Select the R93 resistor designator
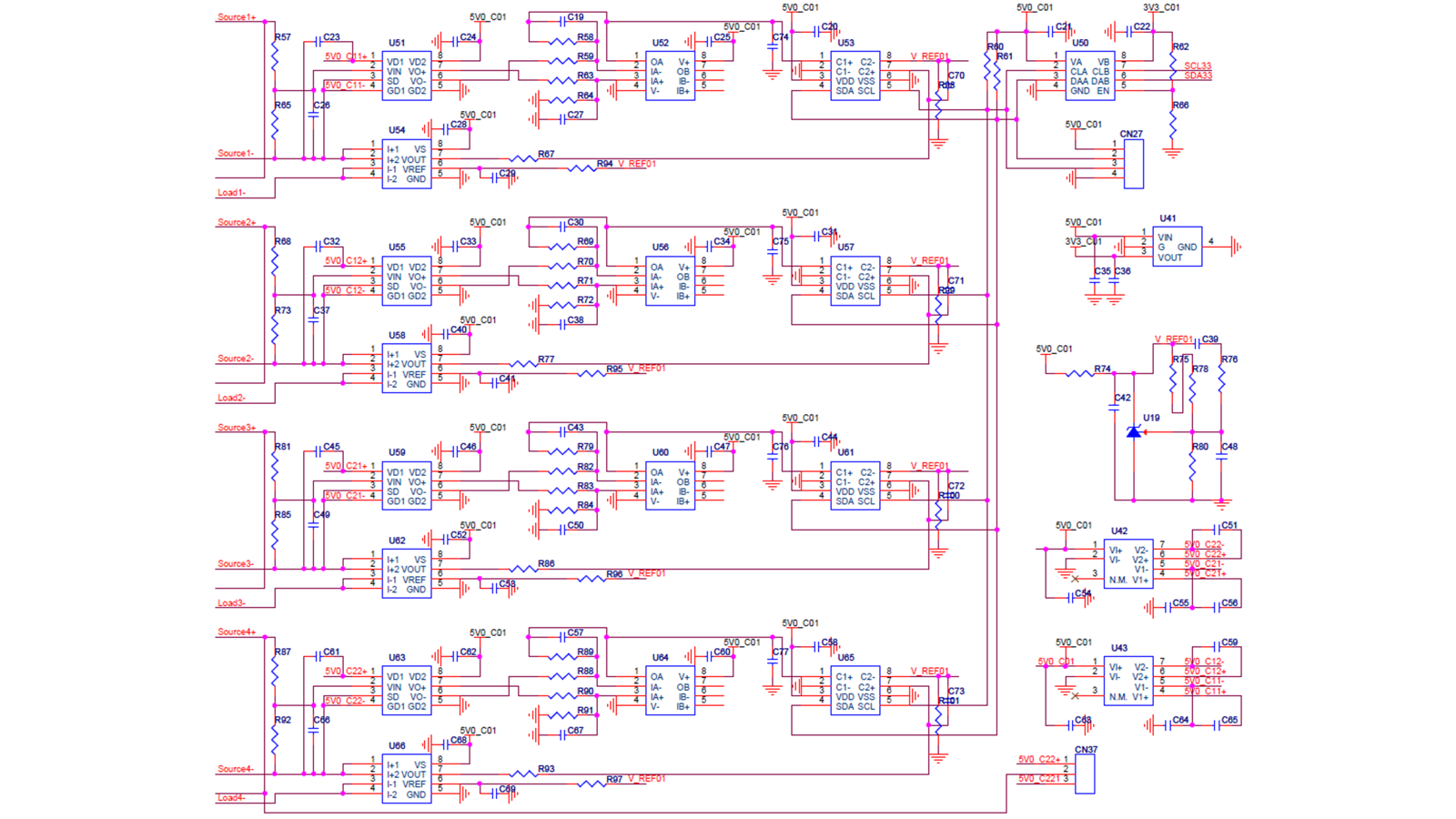Viewport: 1456px width, 819px height. coord(546,770)
